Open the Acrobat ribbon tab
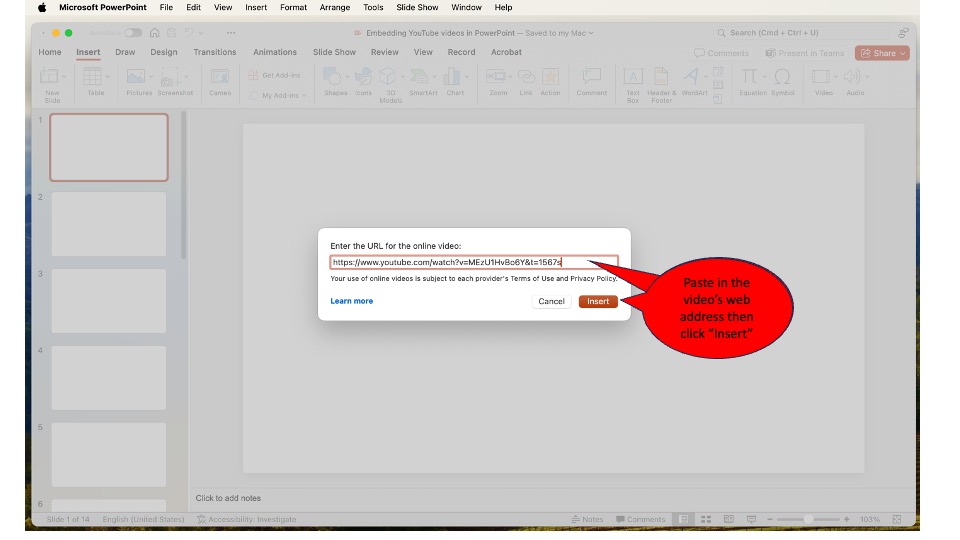Image resolution: width=960 pixels, height=540 pixels. coord(506,52)
